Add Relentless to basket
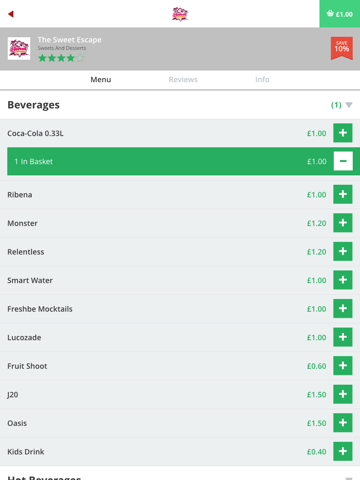The image size is (360, 480). pos(343,252)
